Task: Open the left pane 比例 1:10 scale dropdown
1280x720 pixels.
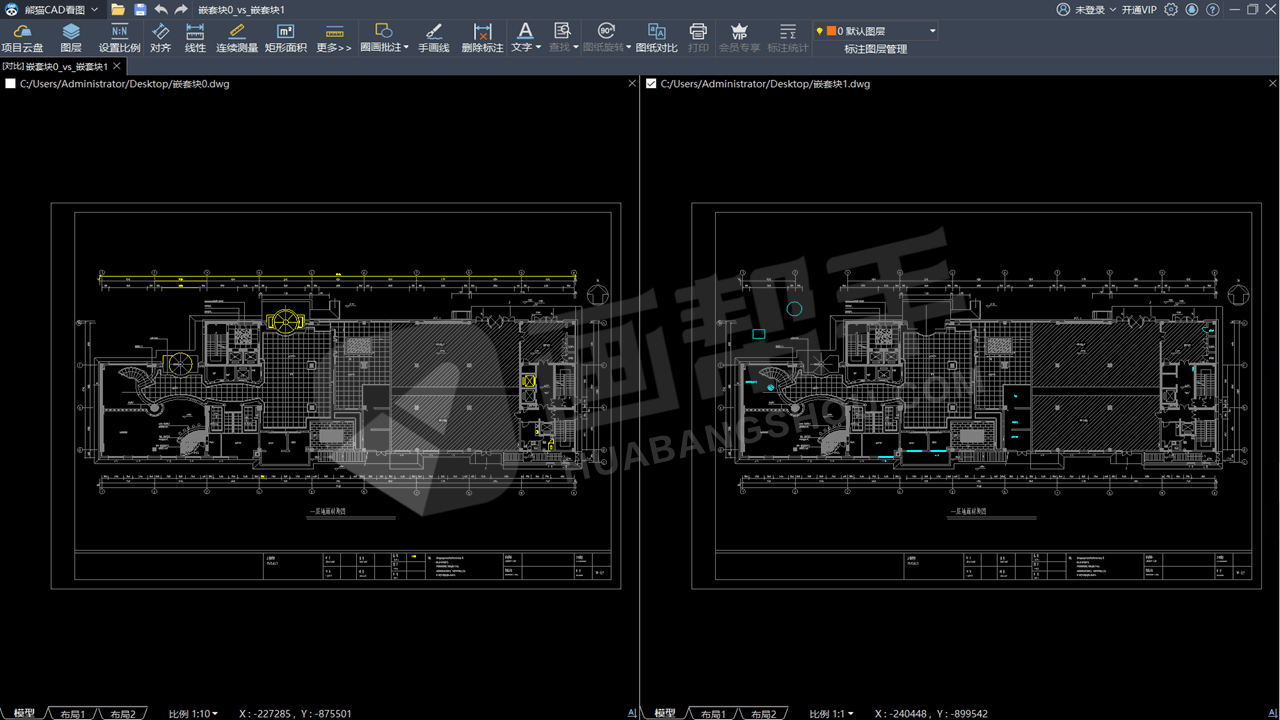Action: pos(193,714)
